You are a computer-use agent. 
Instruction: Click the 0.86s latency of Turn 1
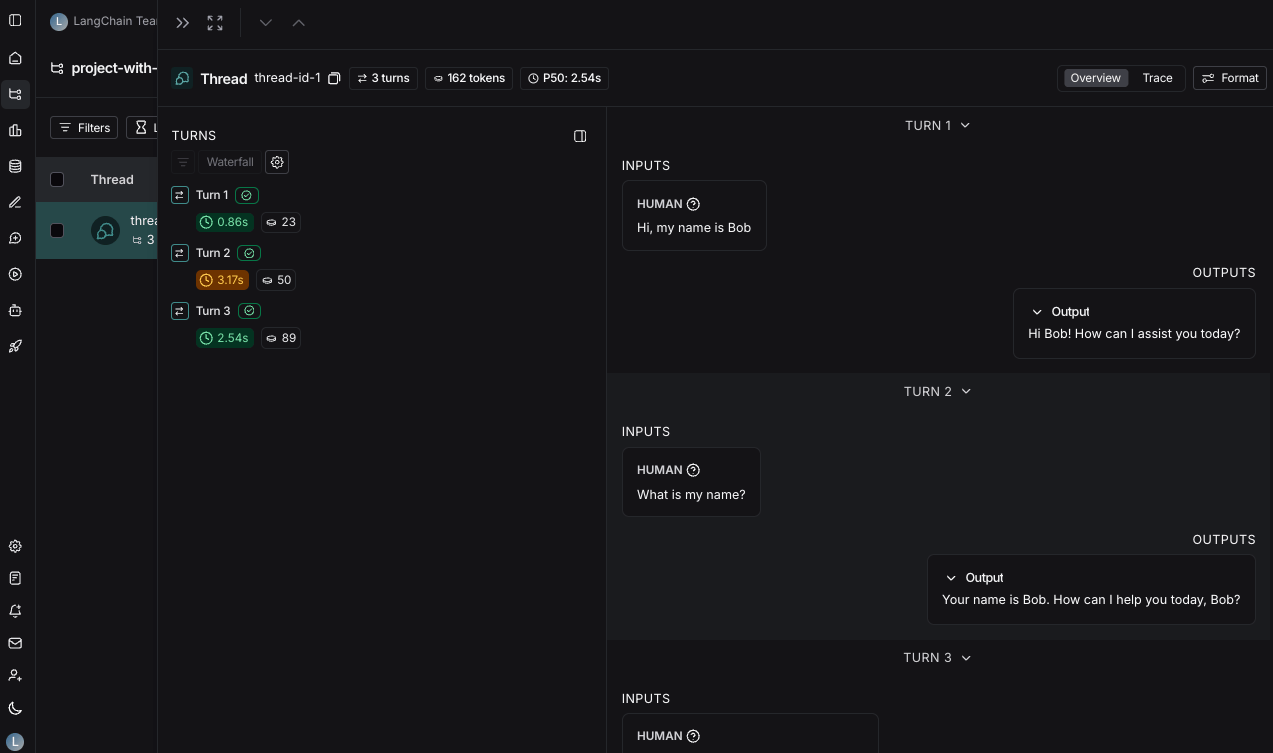pos(225,222)
